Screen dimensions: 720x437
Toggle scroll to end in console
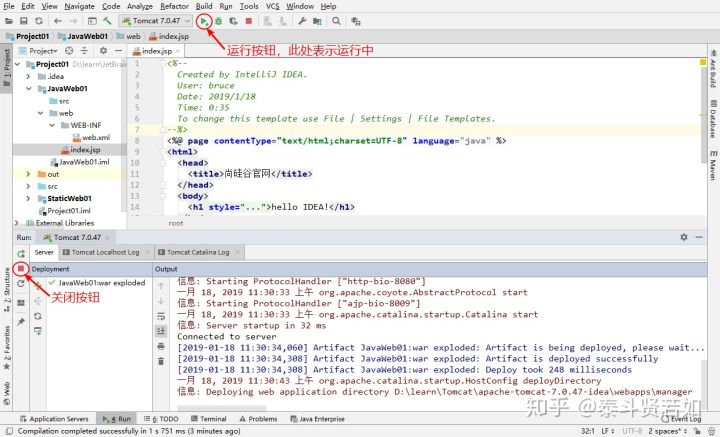click(x=161, y=330)
